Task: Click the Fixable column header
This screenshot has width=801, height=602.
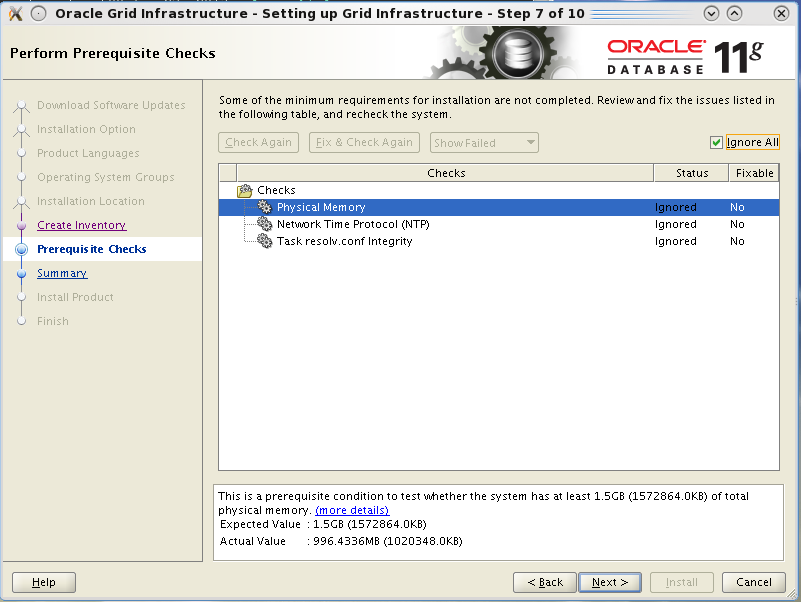Action: 754,173
